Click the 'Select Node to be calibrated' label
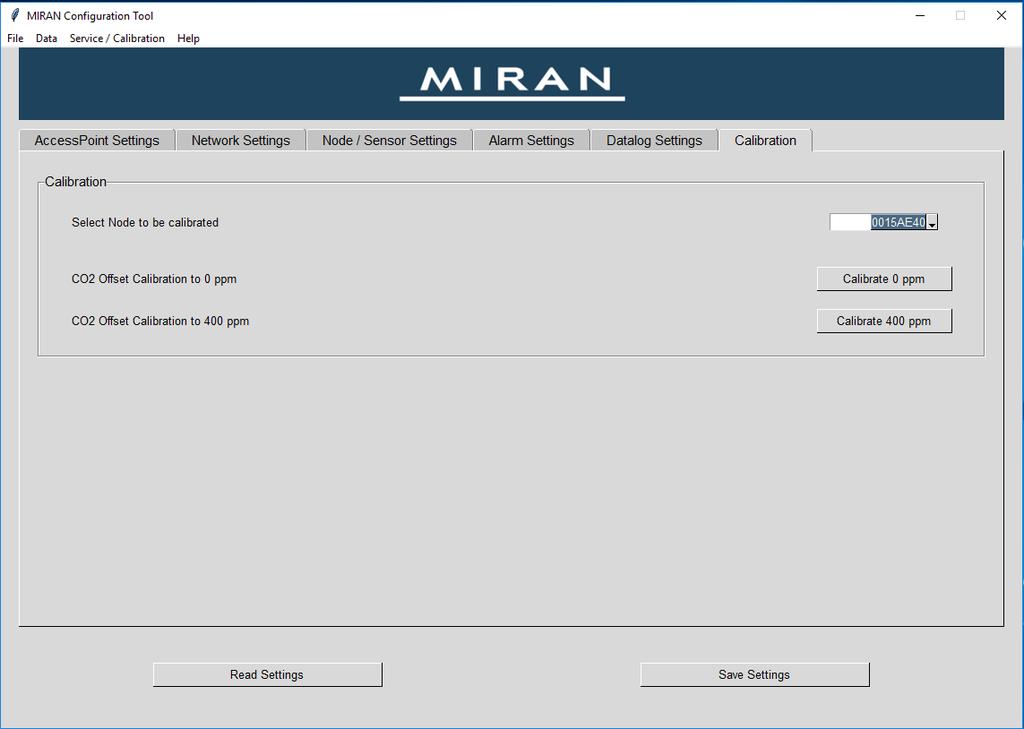Viewport: 1024px width, 729px height. point(145,223)
